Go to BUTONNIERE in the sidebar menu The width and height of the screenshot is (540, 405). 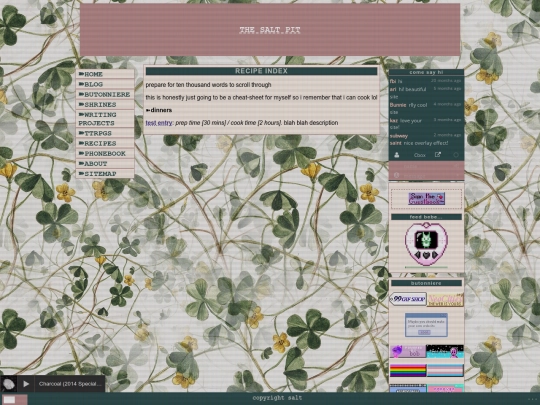click(105, 94)
